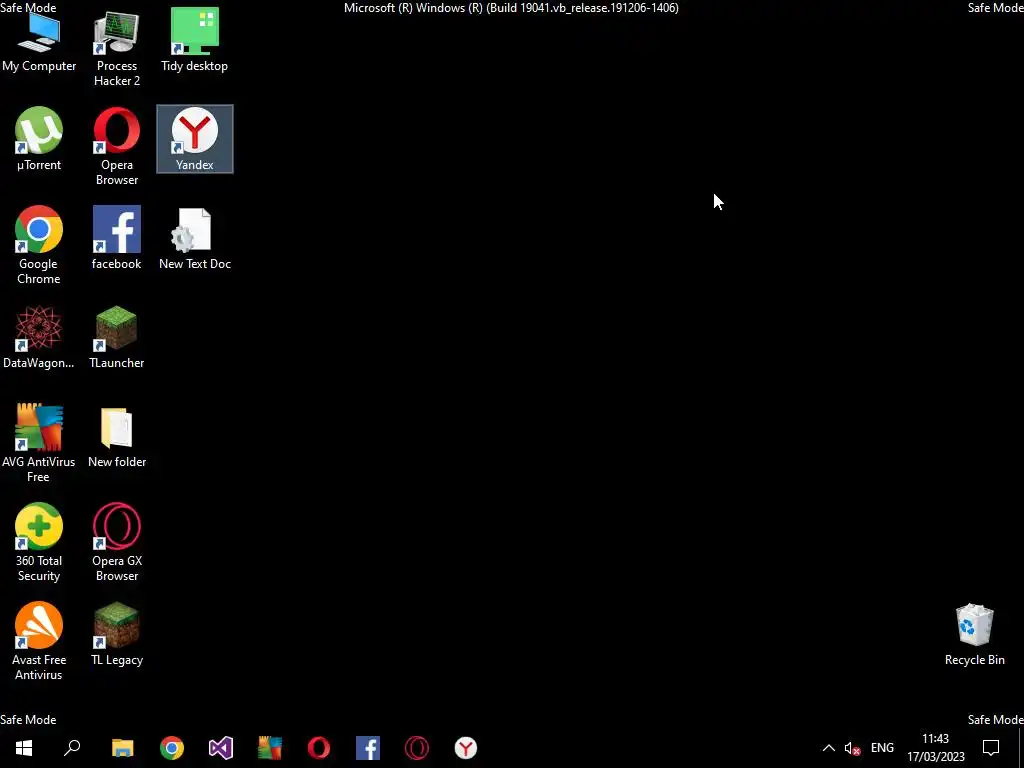Launch Visual Studio from the taskbar
Screen dimensions: 1024x768
(x=221, y=748)
